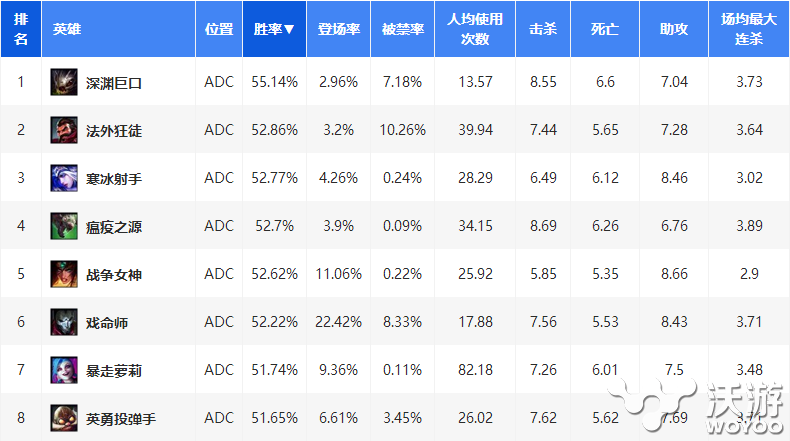Click the 深渊巨口 hero portrait icon
Screen dimensions: 790x441
click(65, 82)
